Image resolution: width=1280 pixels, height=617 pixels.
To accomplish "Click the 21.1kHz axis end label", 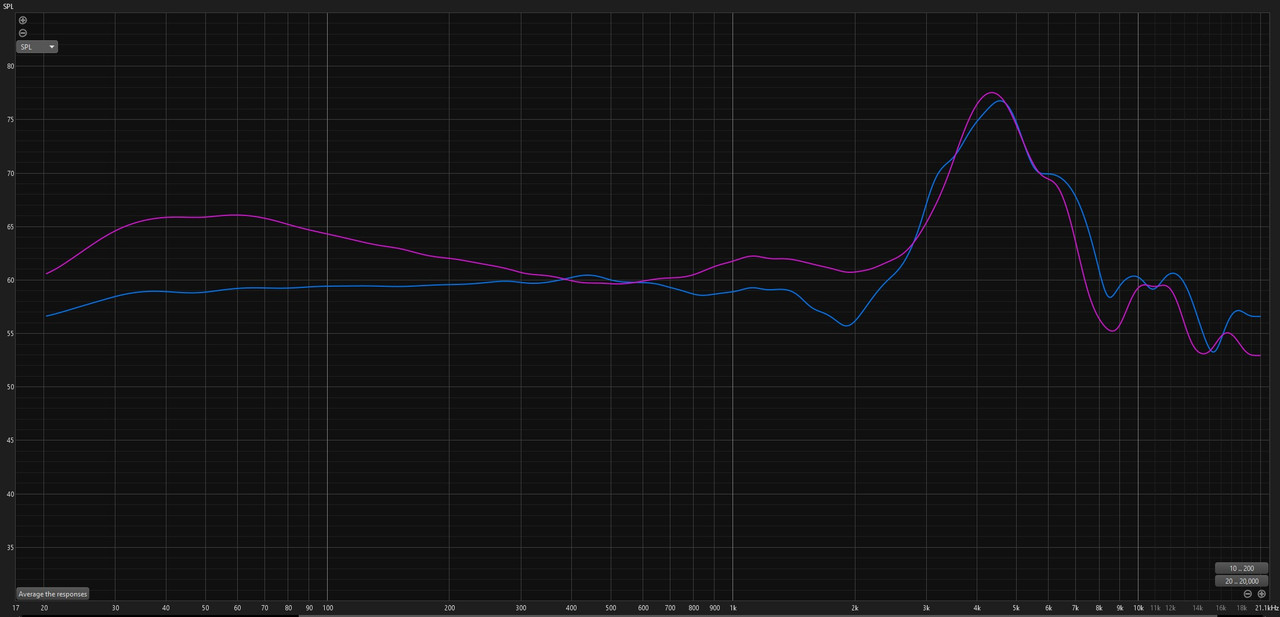I will 1267,608.
